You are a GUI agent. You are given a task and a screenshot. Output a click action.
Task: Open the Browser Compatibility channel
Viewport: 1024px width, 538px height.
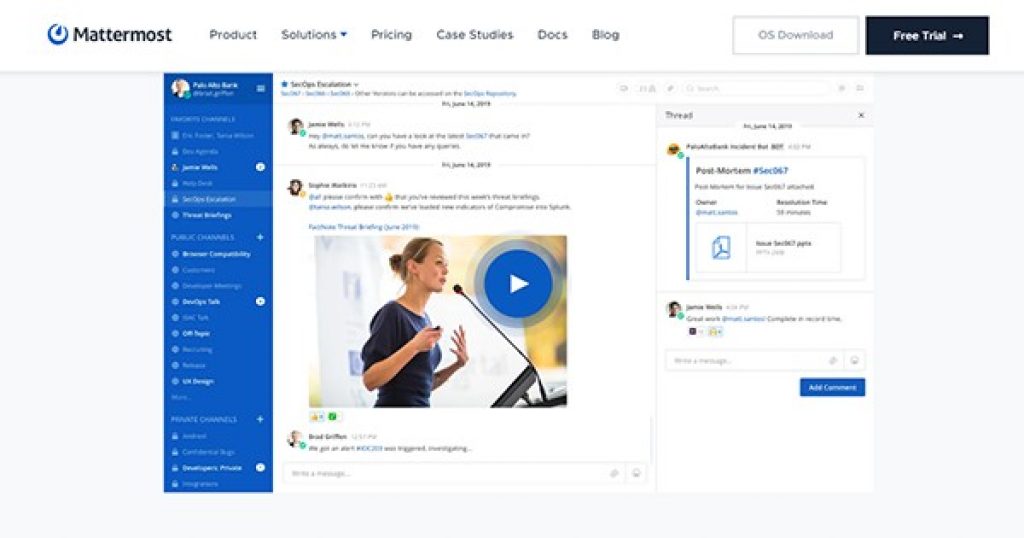tap(216, 254)
